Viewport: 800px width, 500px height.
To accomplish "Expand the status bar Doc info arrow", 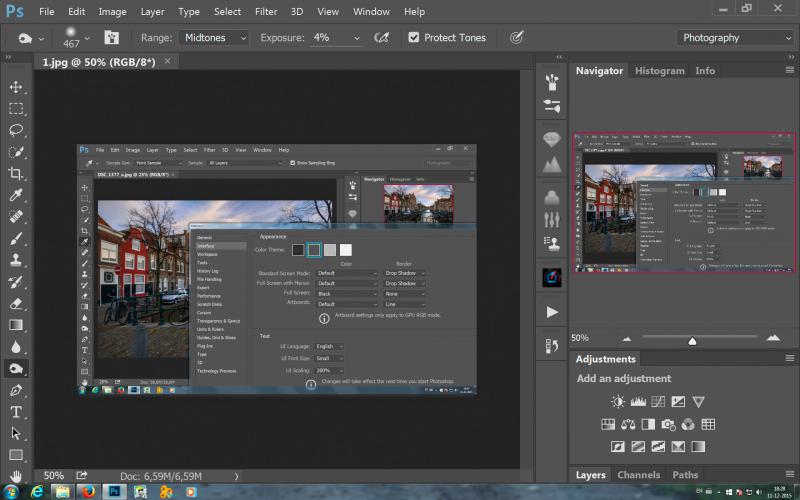I will 236,476.
